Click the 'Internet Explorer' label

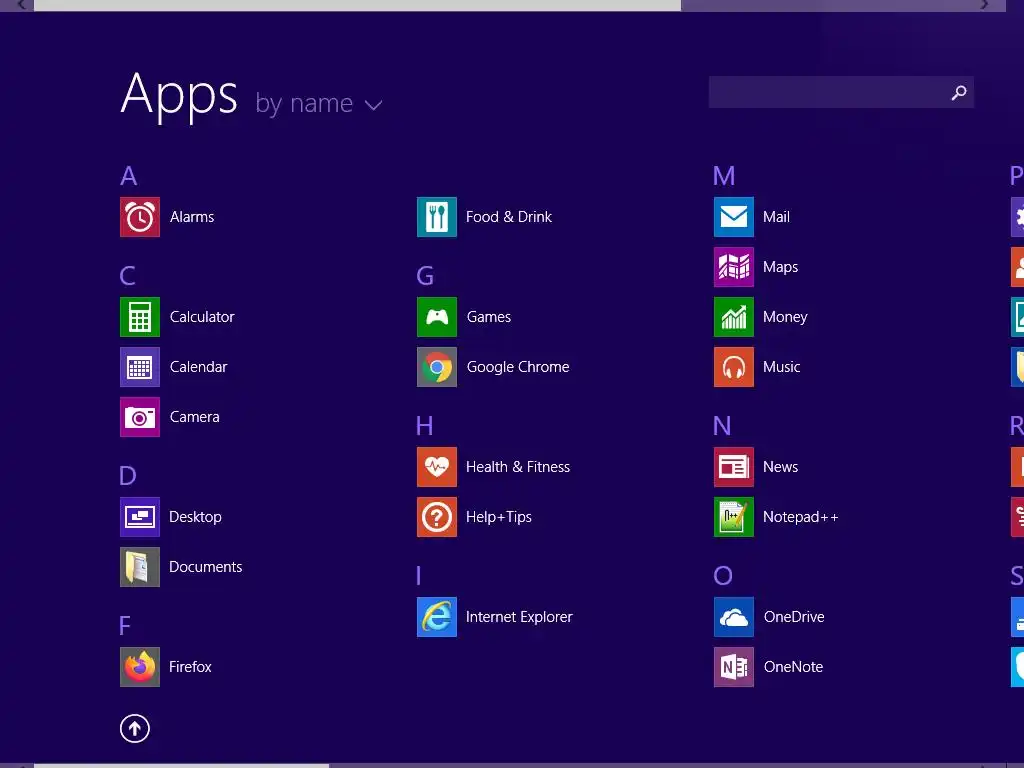pos(519,616)
